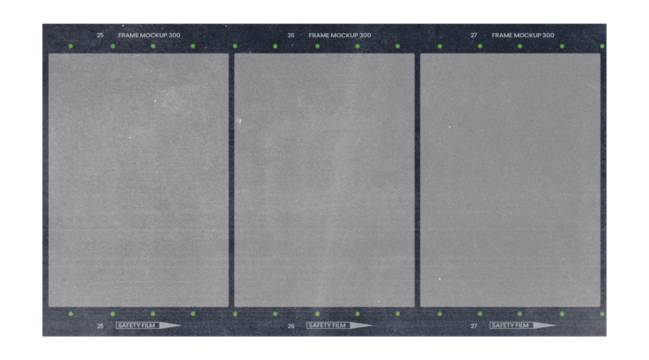This screenshot has height=360, width=649.
Task: Click the number 25 in the top film border
Action: click(100, 35)
